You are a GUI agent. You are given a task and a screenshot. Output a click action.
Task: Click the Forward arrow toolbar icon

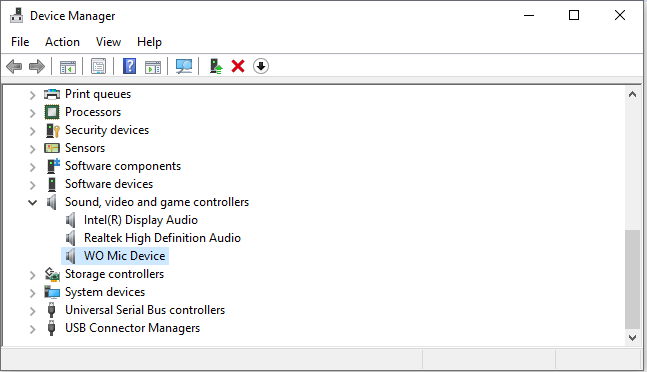[x=37, y=66]
